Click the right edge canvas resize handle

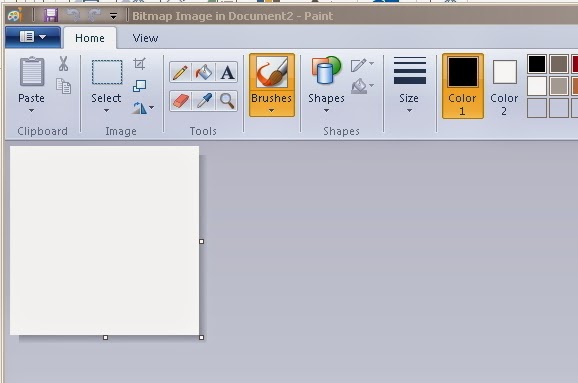[x=201, y=241]
